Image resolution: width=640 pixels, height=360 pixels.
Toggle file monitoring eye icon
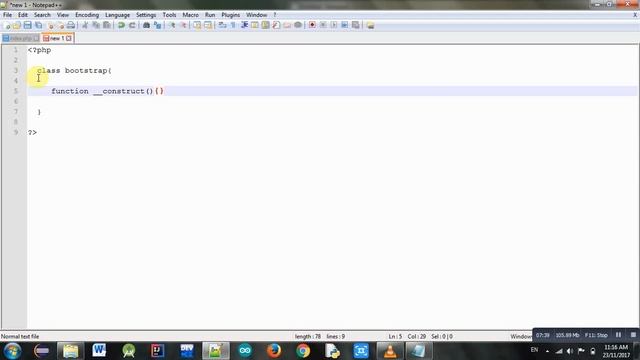(x=298, y=25)
